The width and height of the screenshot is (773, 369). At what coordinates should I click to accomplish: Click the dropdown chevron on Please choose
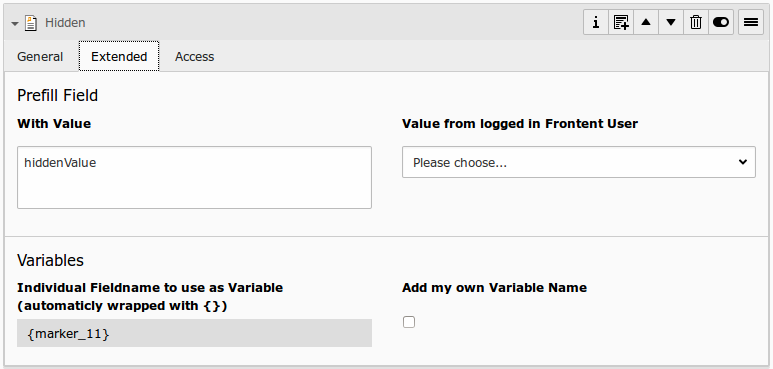coord(743,162)
